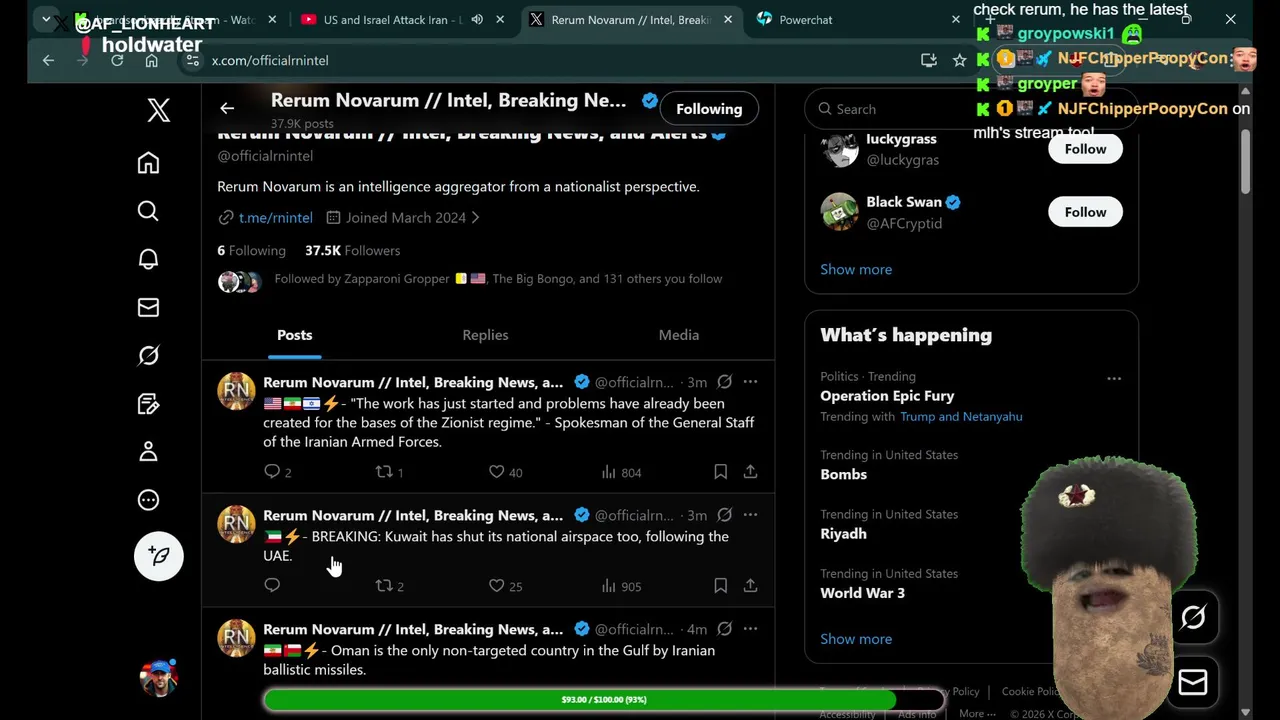View analytics of post with 804 views
This screenshot has height=720, width=1280.
(621, 472)
